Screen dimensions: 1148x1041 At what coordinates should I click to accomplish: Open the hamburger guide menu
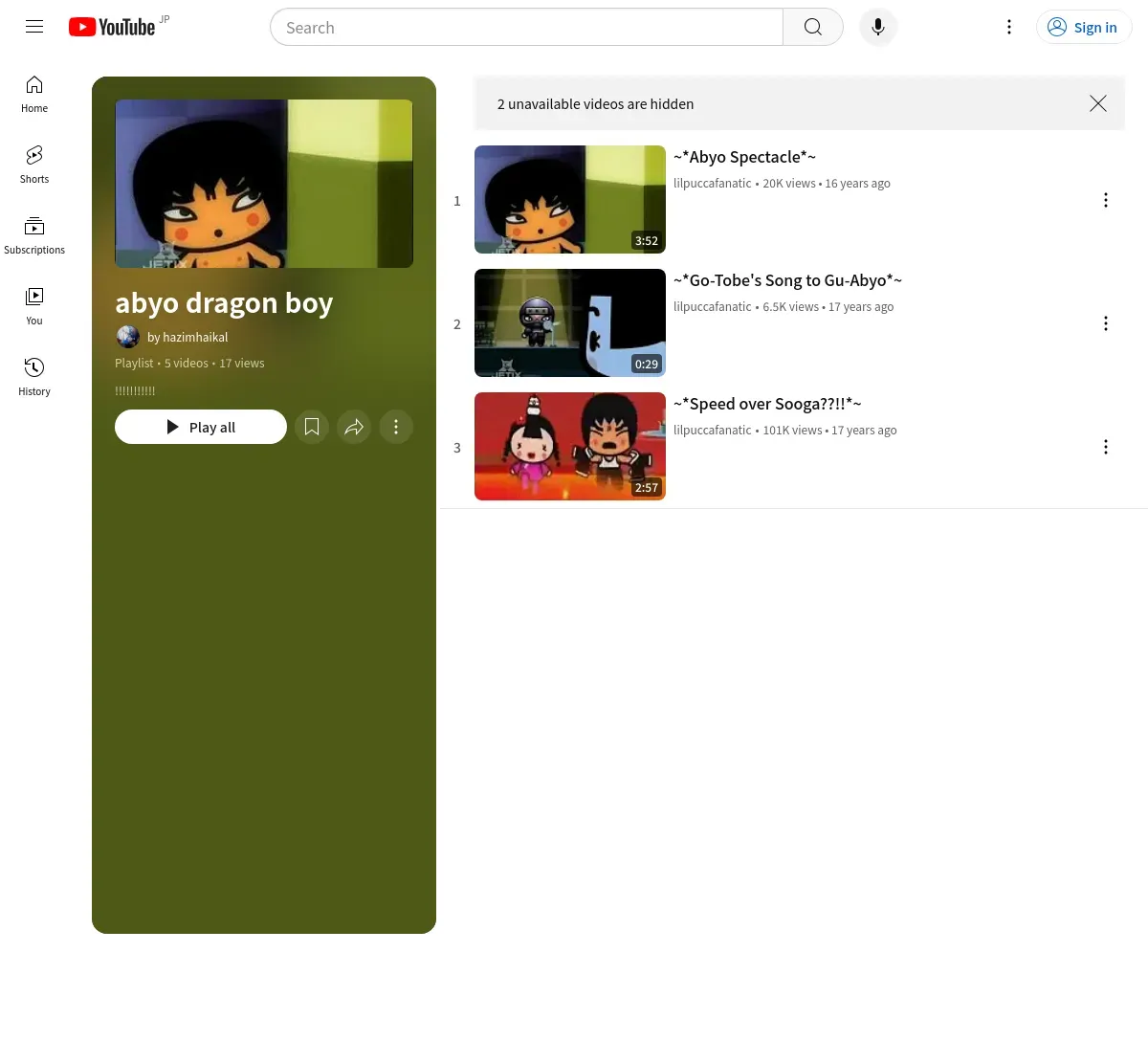click(34, 27)
